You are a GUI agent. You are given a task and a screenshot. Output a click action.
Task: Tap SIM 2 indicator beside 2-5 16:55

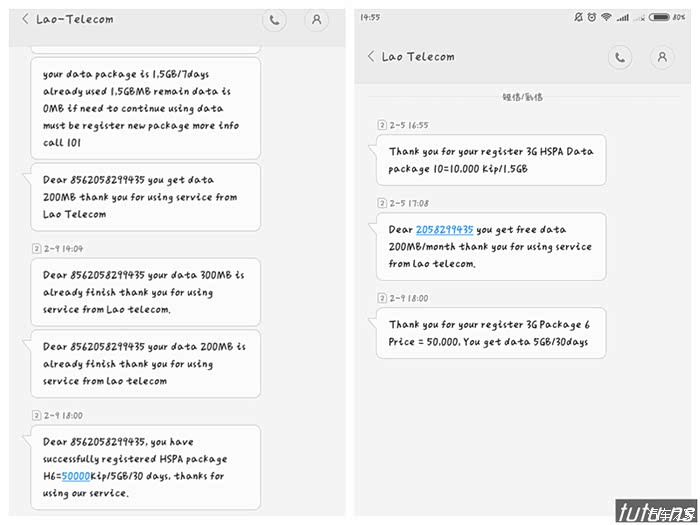[382, 125]
